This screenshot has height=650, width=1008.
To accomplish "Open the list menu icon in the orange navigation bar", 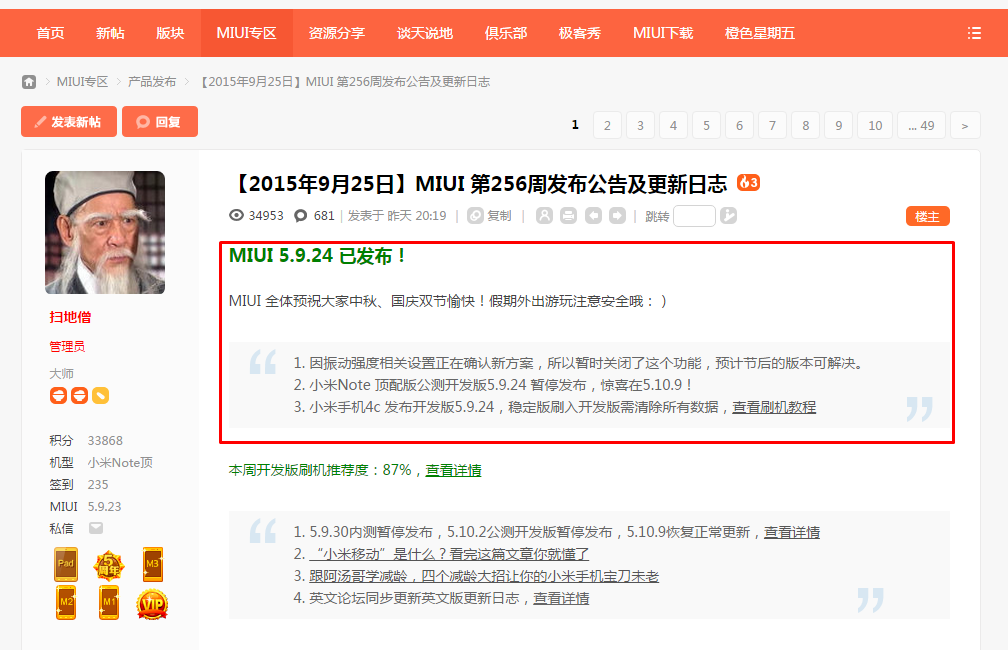I will [x=974, y=33].
